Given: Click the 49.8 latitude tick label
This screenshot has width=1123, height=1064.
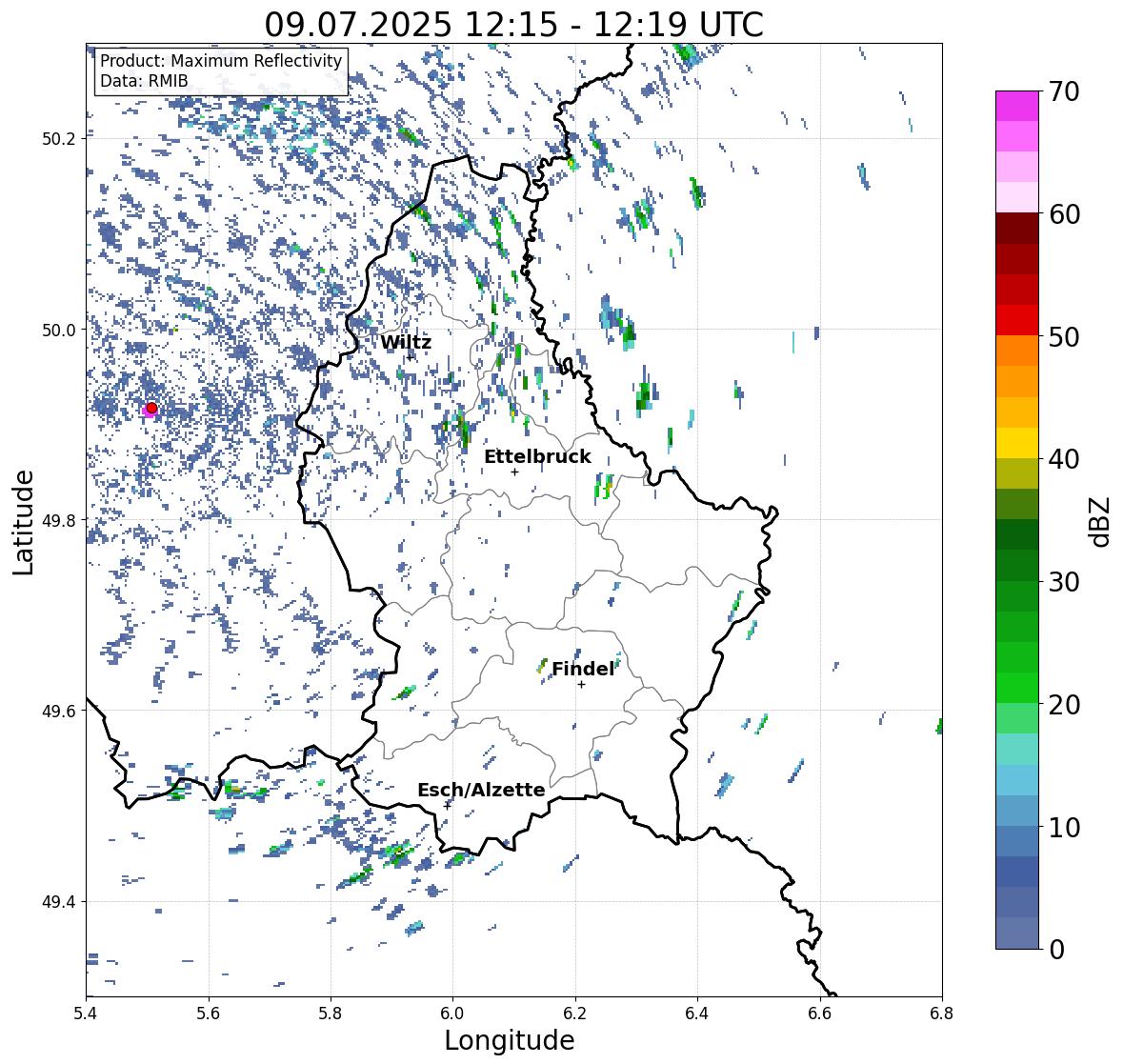Looking at the screenshot, I should [58, 520].
